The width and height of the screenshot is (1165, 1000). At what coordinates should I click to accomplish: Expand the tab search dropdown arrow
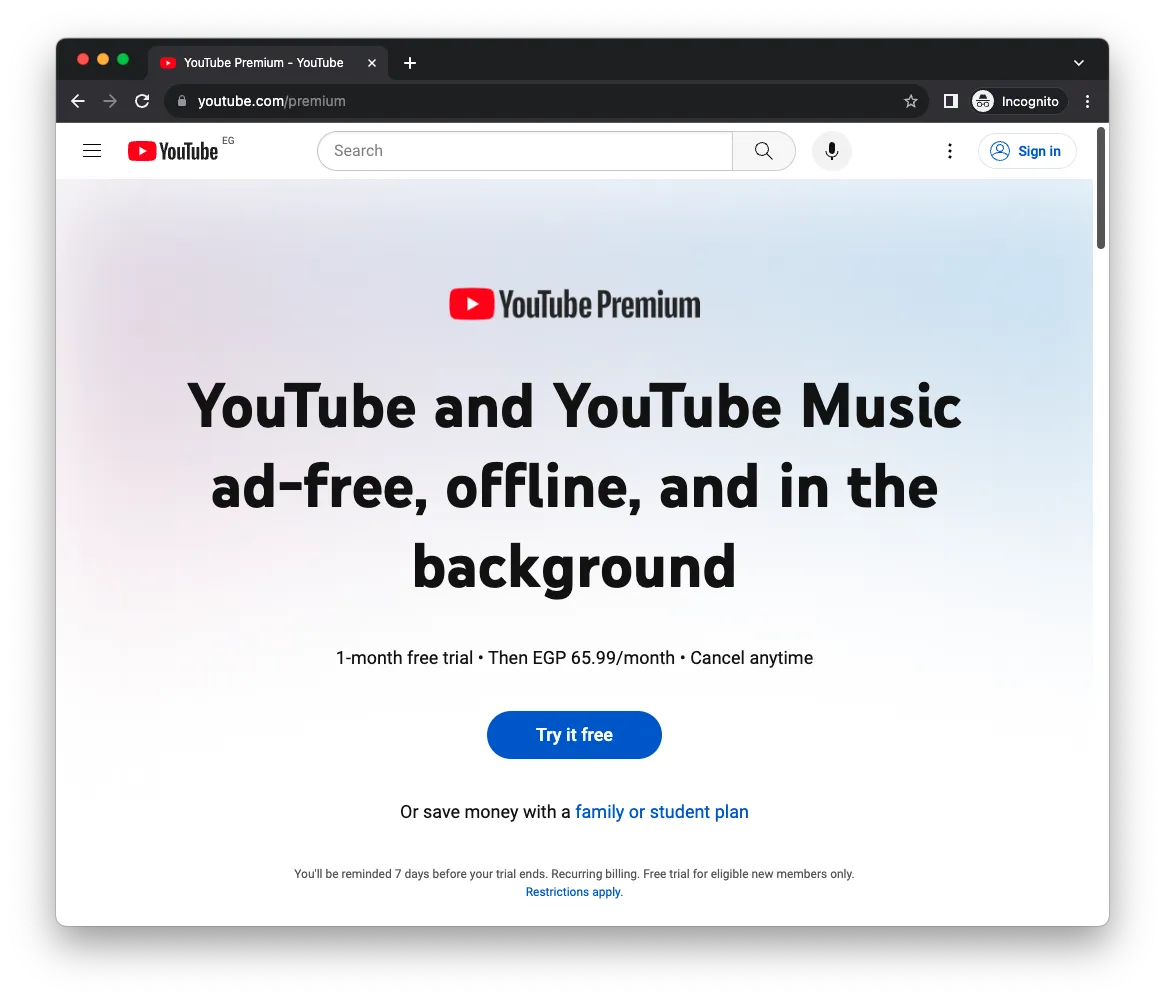pos(1079,63)
